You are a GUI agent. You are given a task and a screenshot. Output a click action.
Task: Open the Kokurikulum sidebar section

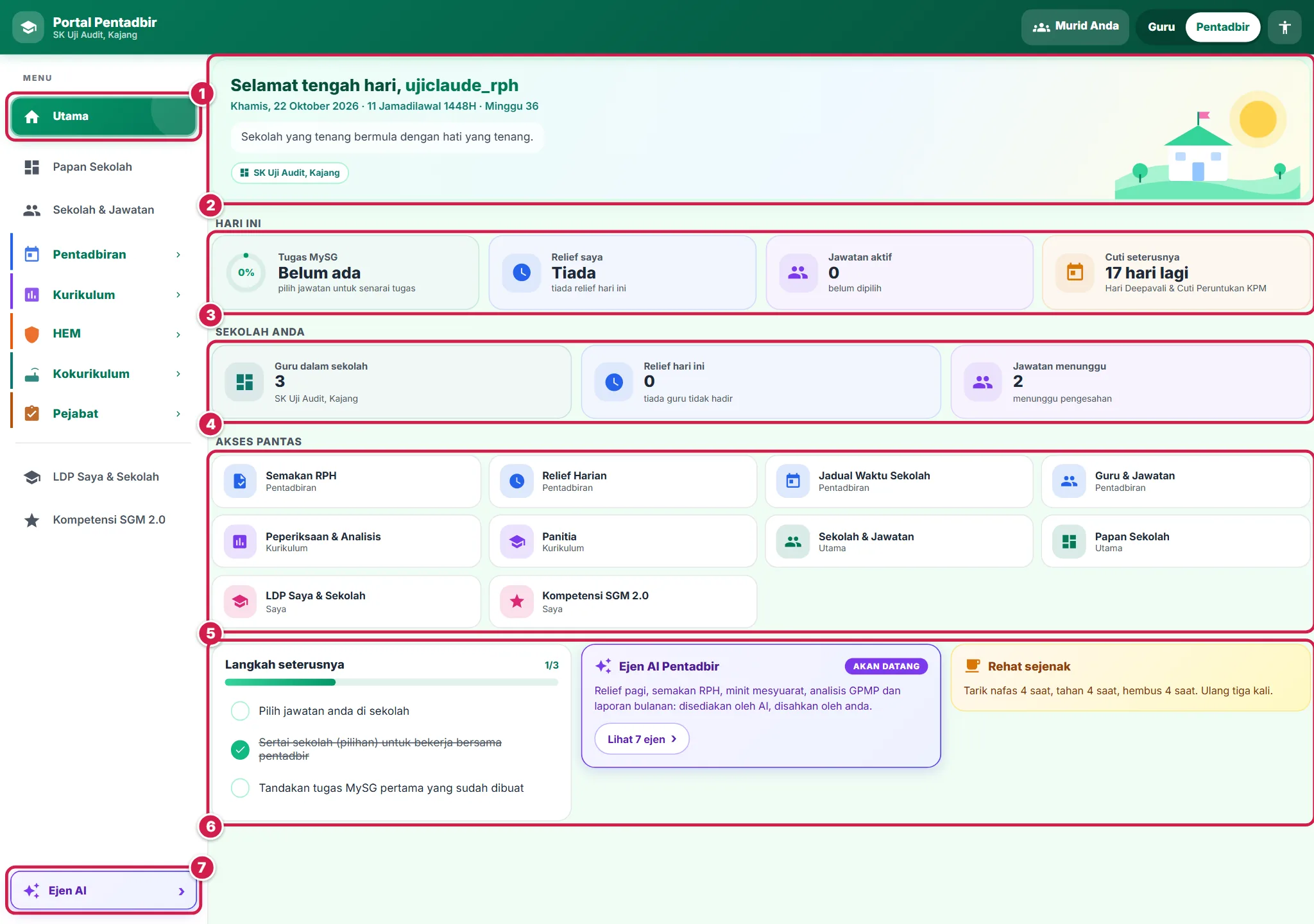pyautogui.click(x=103, y=374)
